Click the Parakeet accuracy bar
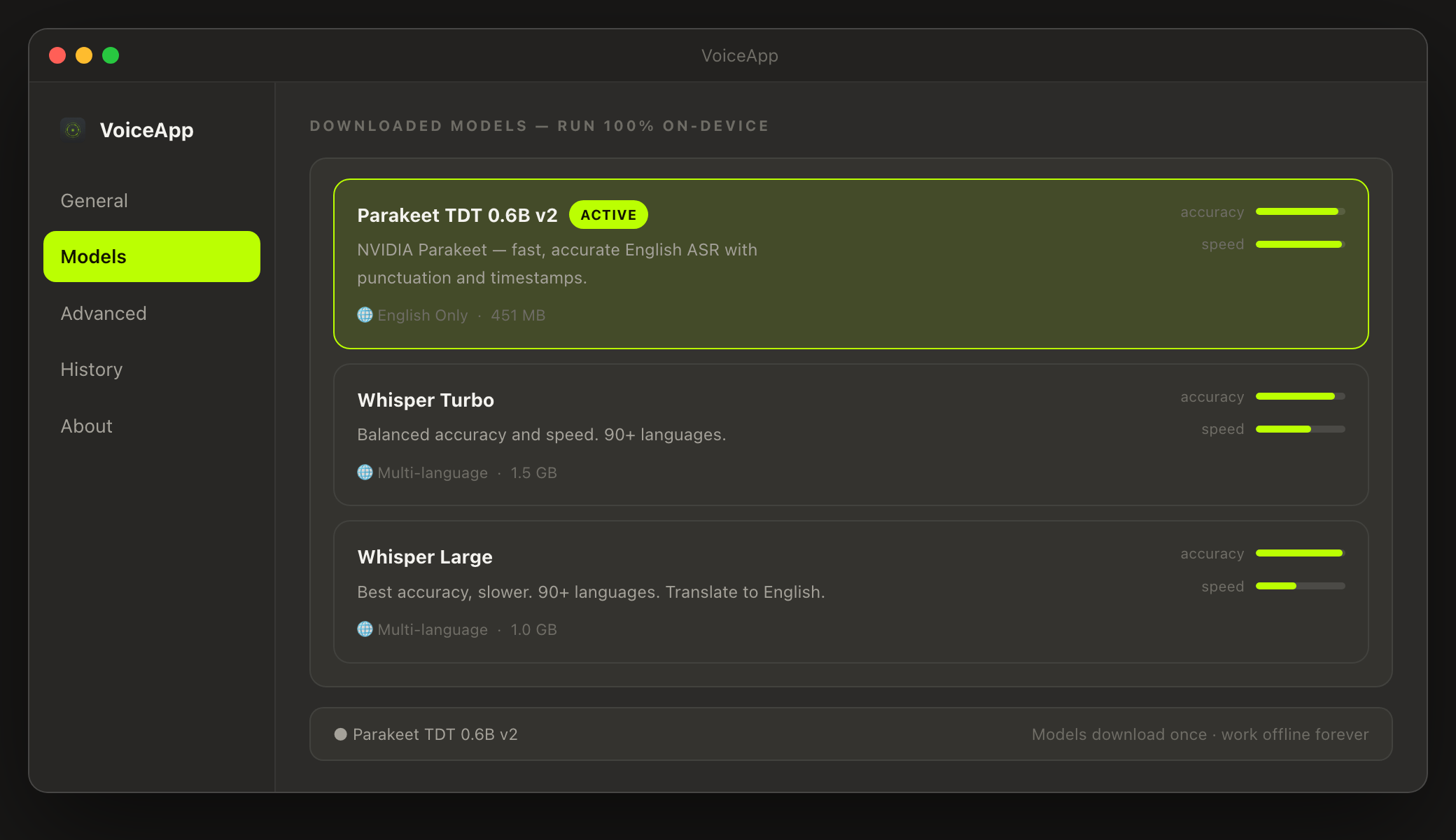Viewport: 1456px width, 840px height. pyautogui.click(x=1301, y=211)
